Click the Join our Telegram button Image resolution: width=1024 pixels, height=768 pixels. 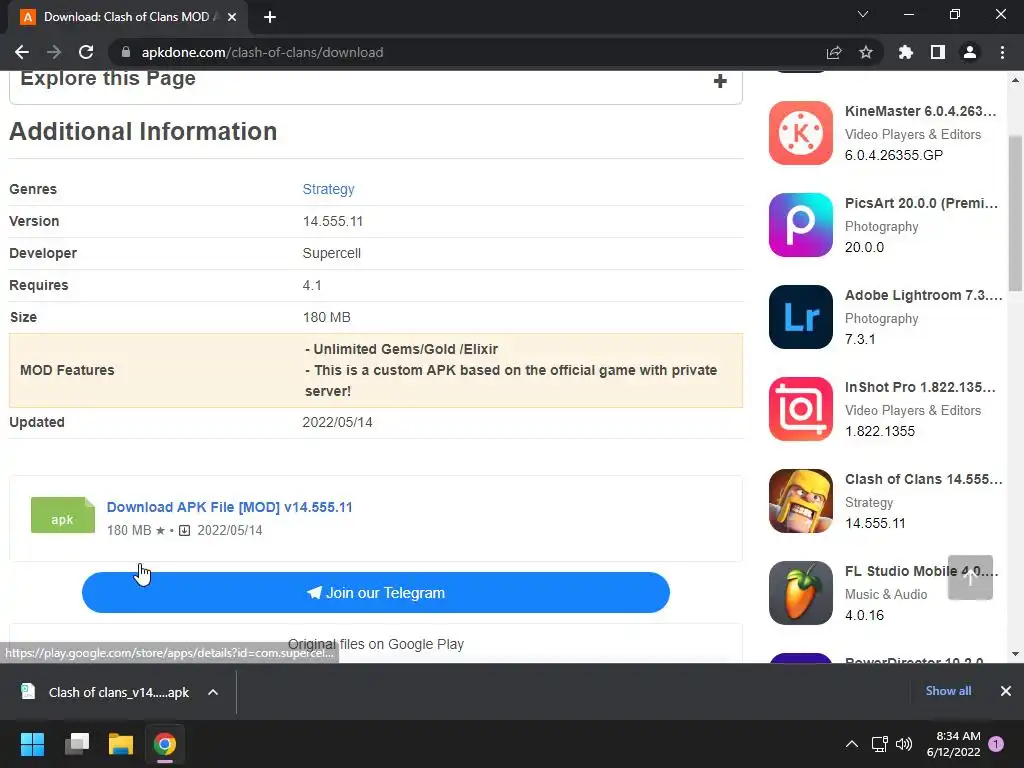pyautogui.click(x=376, y=593)
